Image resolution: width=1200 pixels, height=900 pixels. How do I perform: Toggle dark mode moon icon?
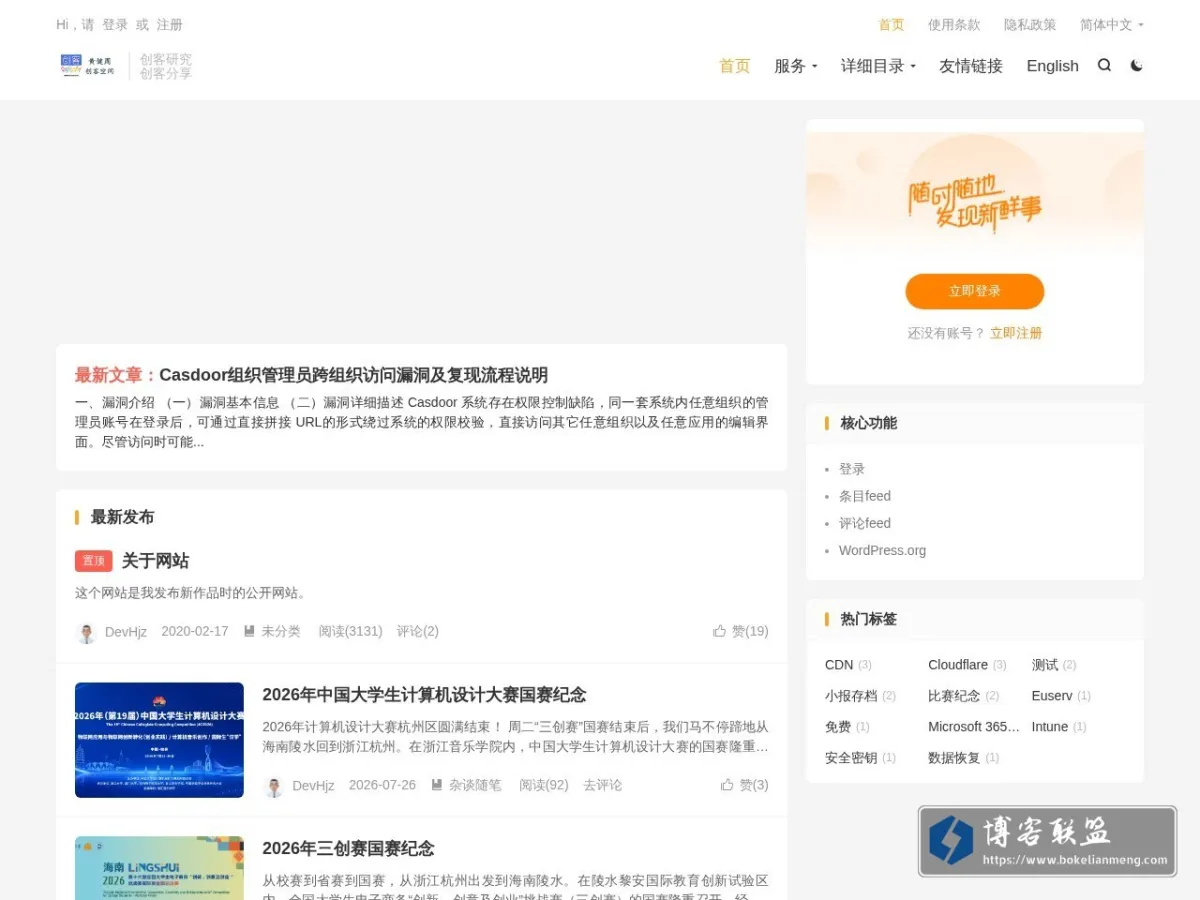click(x=1136, y=65)
